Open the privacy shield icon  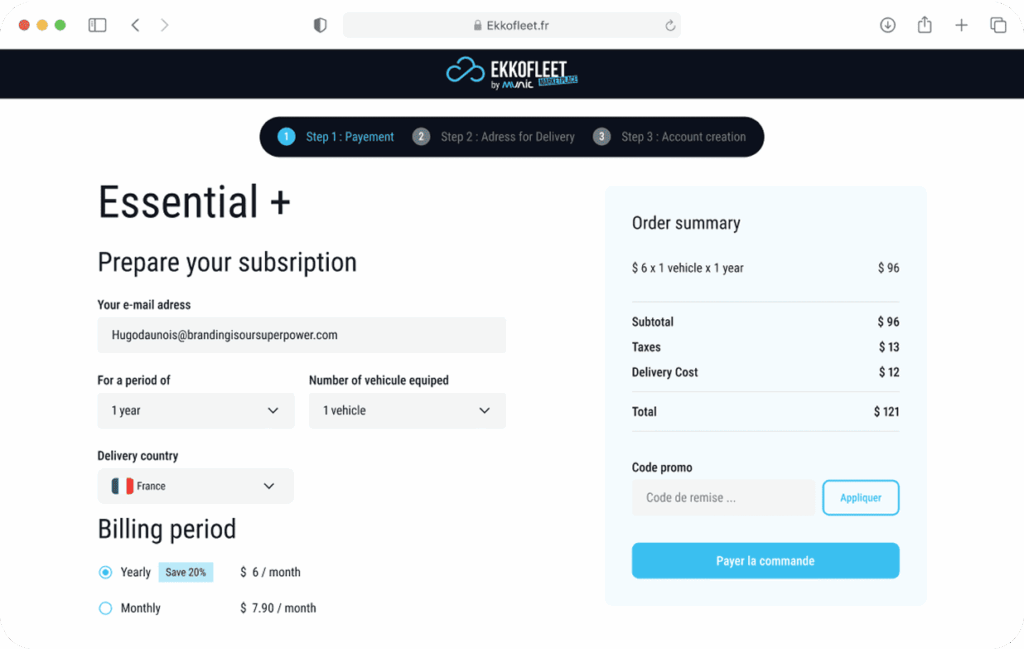(320, 25)
